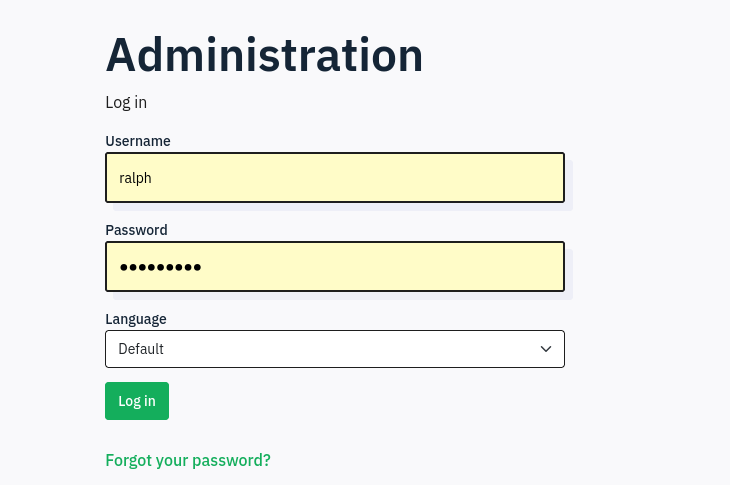Open the Forgot your password link

point(188,460)
